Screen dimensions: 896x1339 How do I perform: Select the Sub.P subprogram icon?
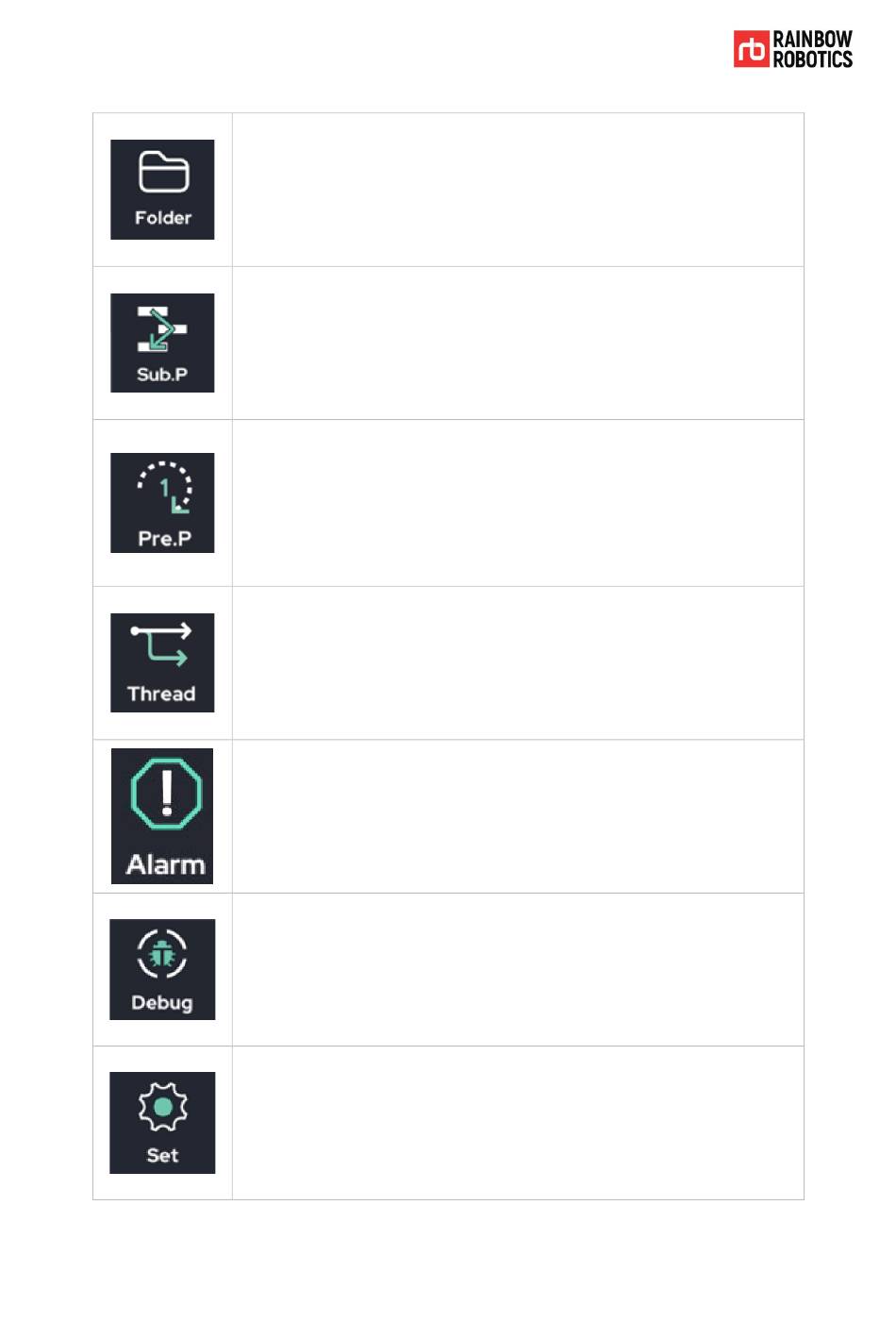162,343
